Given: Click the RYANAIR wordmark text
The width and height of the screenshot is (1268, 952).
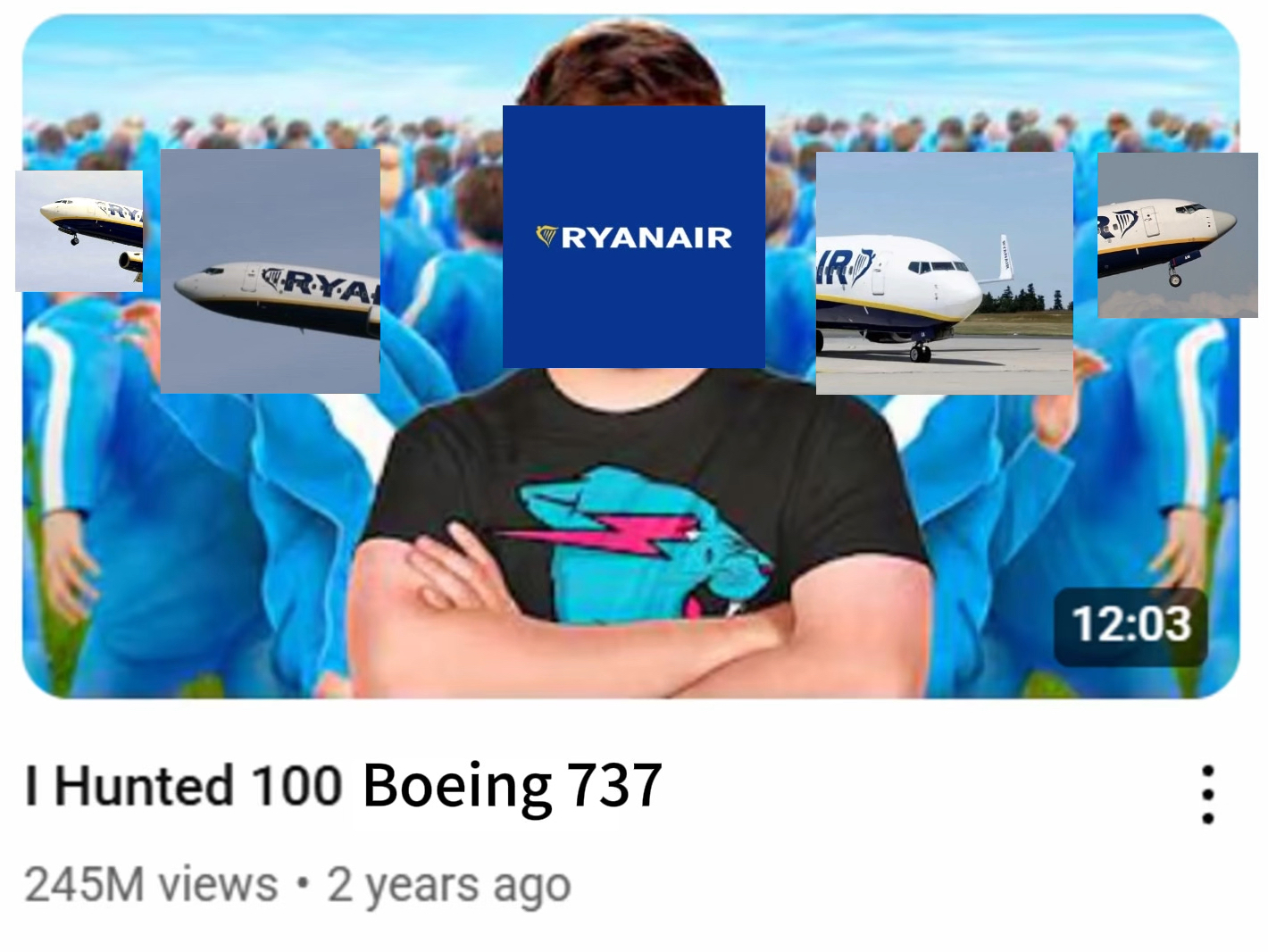Looking at the screenshot, I should pyautogui.click(x=647, y=238).
